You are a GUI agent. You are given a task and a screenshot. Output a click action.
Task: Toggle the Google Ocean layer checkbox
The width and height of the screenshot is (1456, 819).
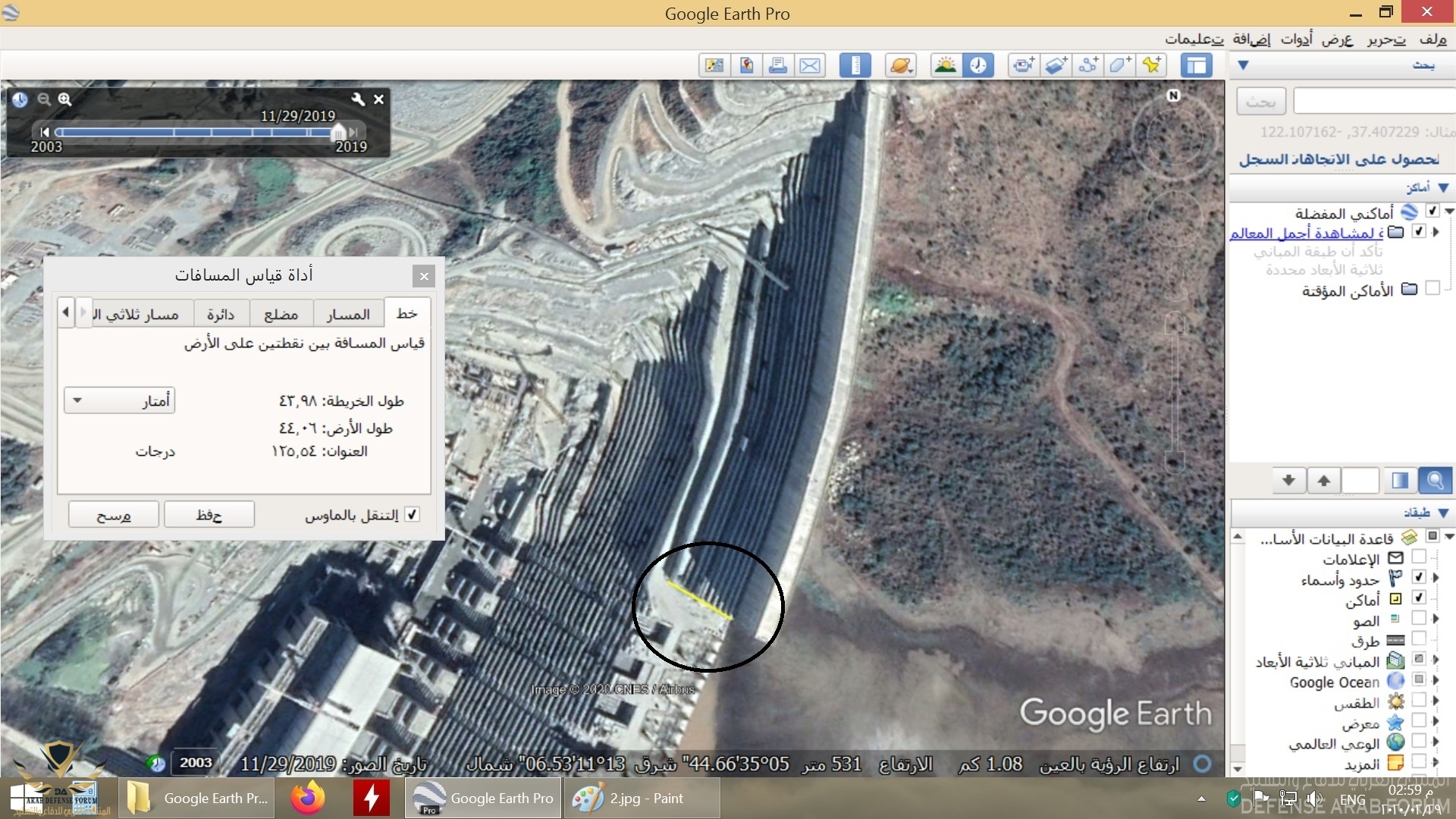[1419, 679]
